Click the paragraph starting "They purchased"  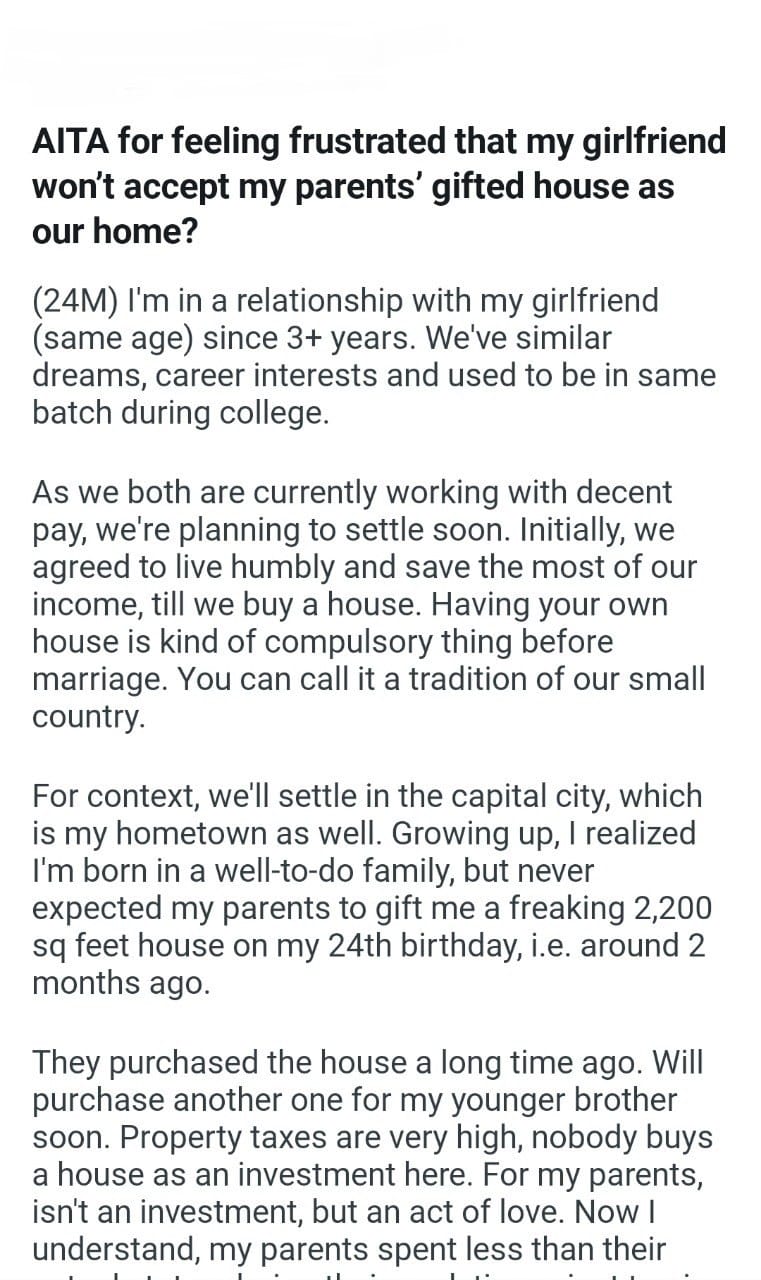369,1155
